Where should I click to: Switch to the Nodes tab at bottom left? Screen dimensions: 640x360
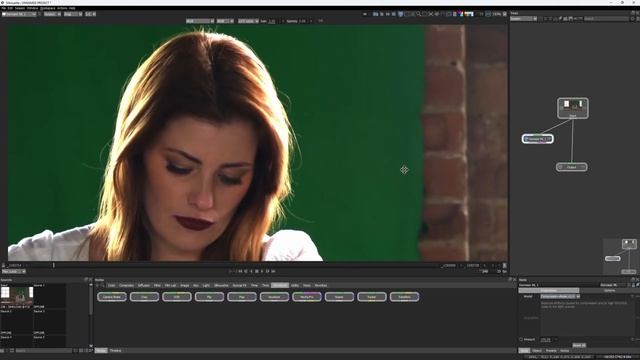[x=101, y=351]
